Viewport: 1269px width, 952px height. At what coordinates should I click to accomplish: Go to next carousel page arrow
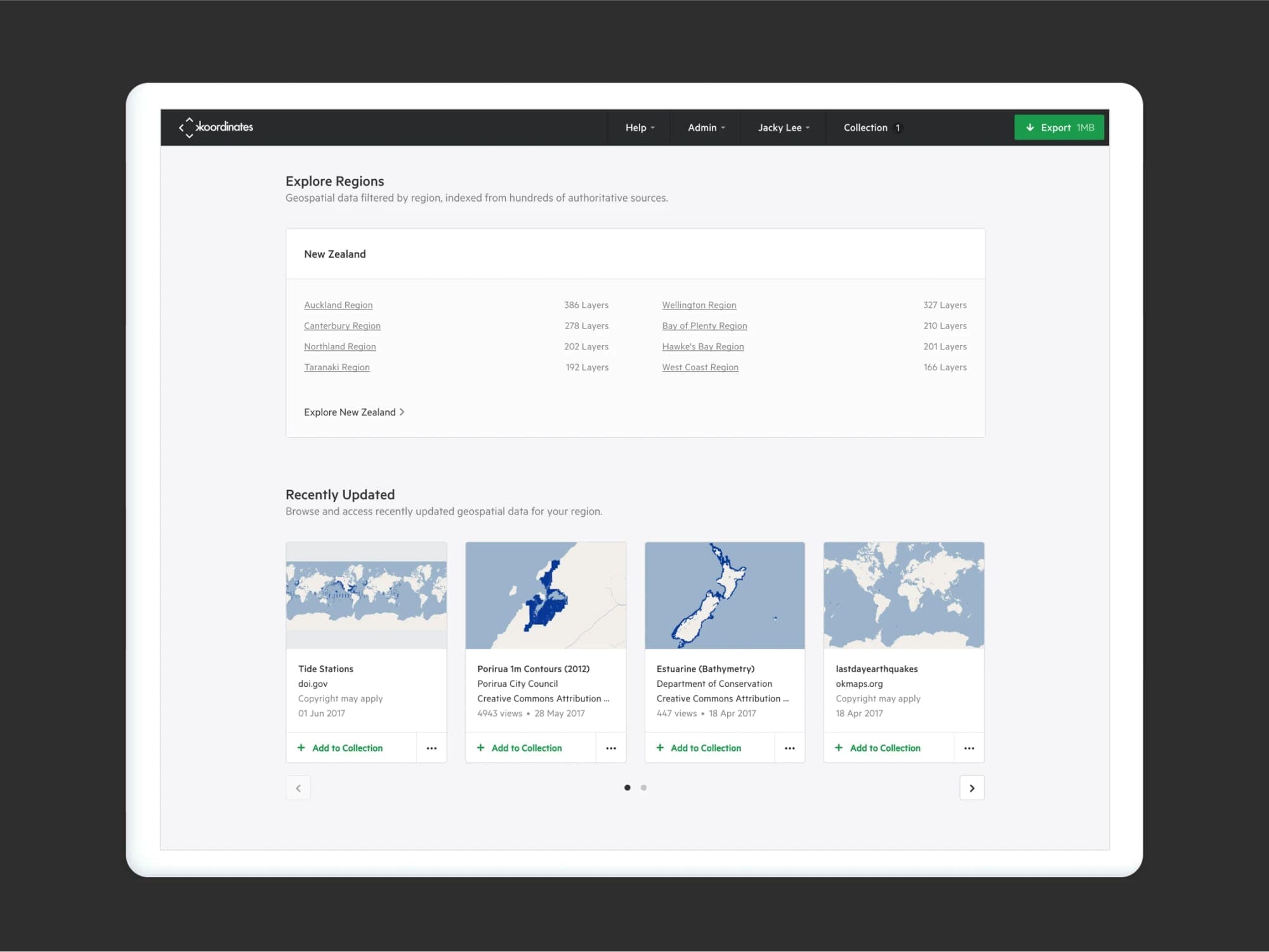point(972,788)
